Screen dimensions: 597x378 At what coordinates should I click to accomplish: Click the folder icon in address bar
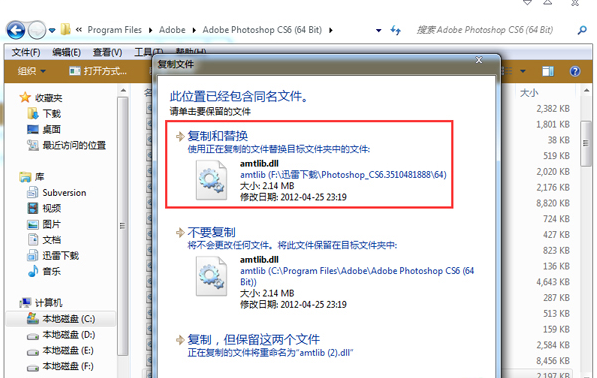coord(65,29)
